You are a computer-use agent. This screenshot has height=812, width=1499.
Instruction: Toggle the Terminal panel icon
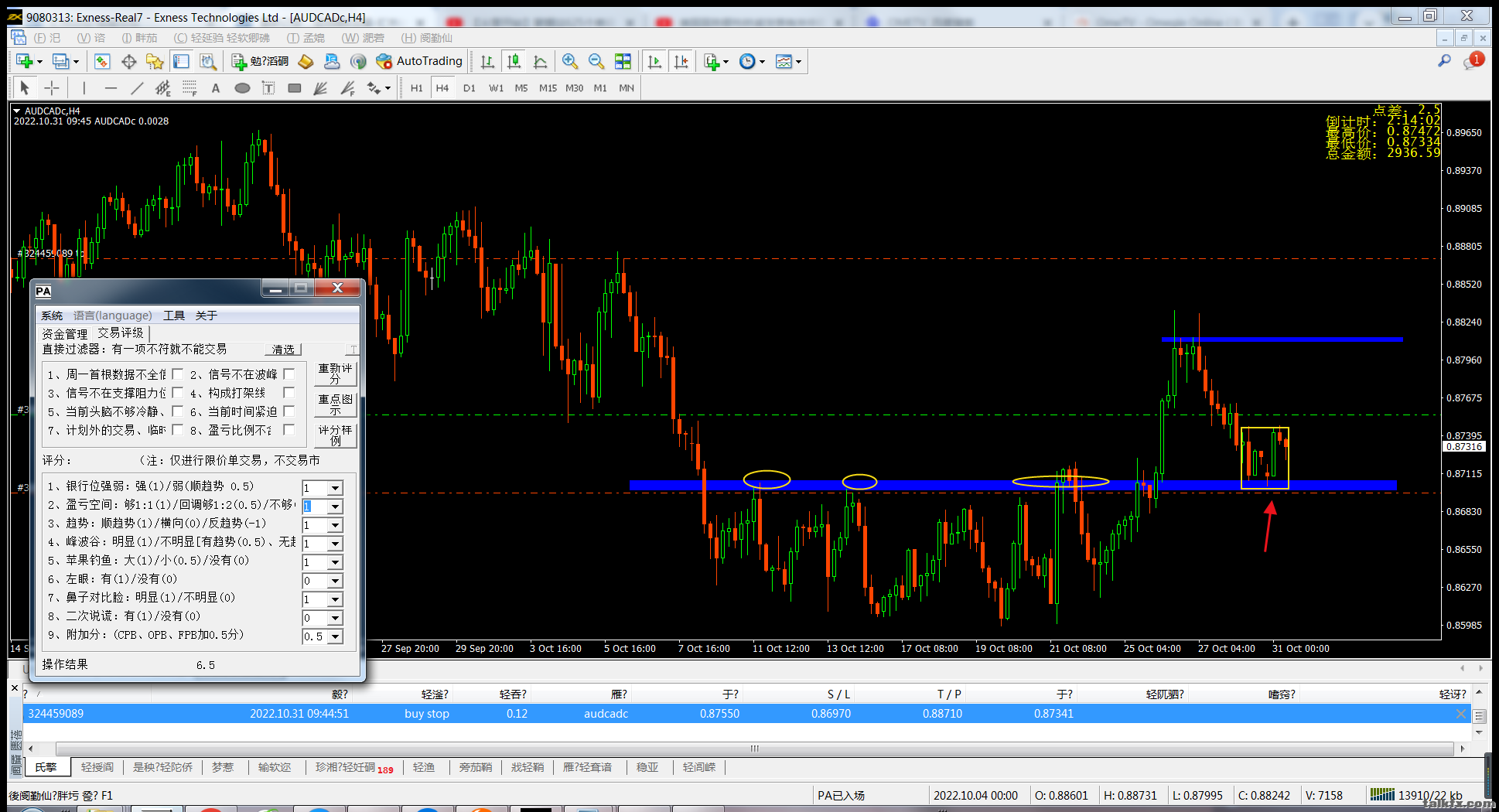[181, 61]
